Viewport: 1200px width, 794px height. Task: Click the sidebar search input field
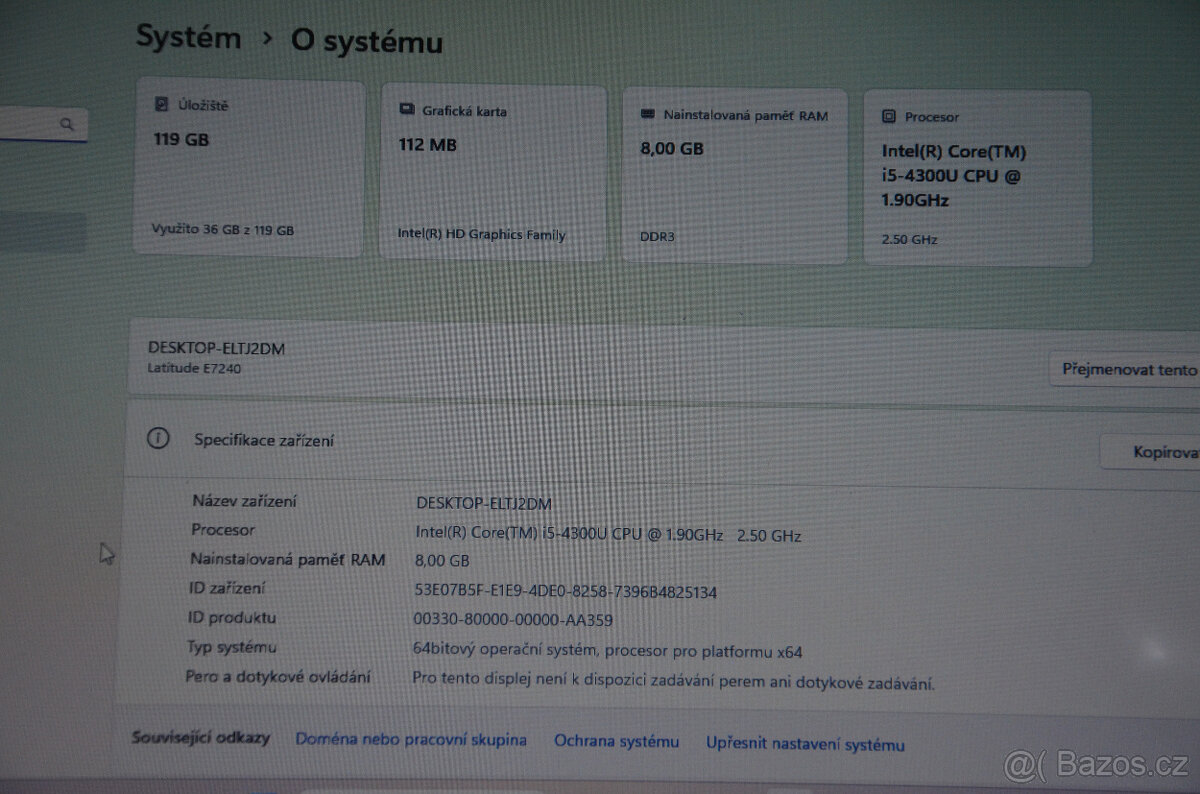click(x=43, y=125)
